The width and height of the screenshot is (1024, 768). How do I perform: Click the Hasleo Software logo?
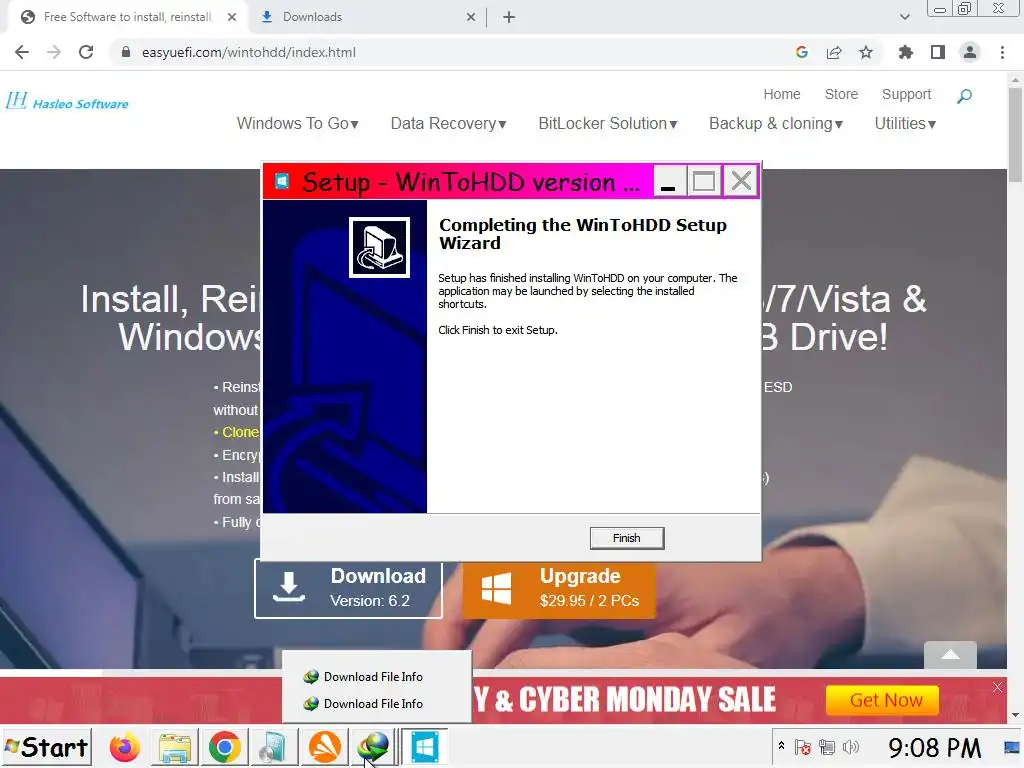(x=67, y=101)
